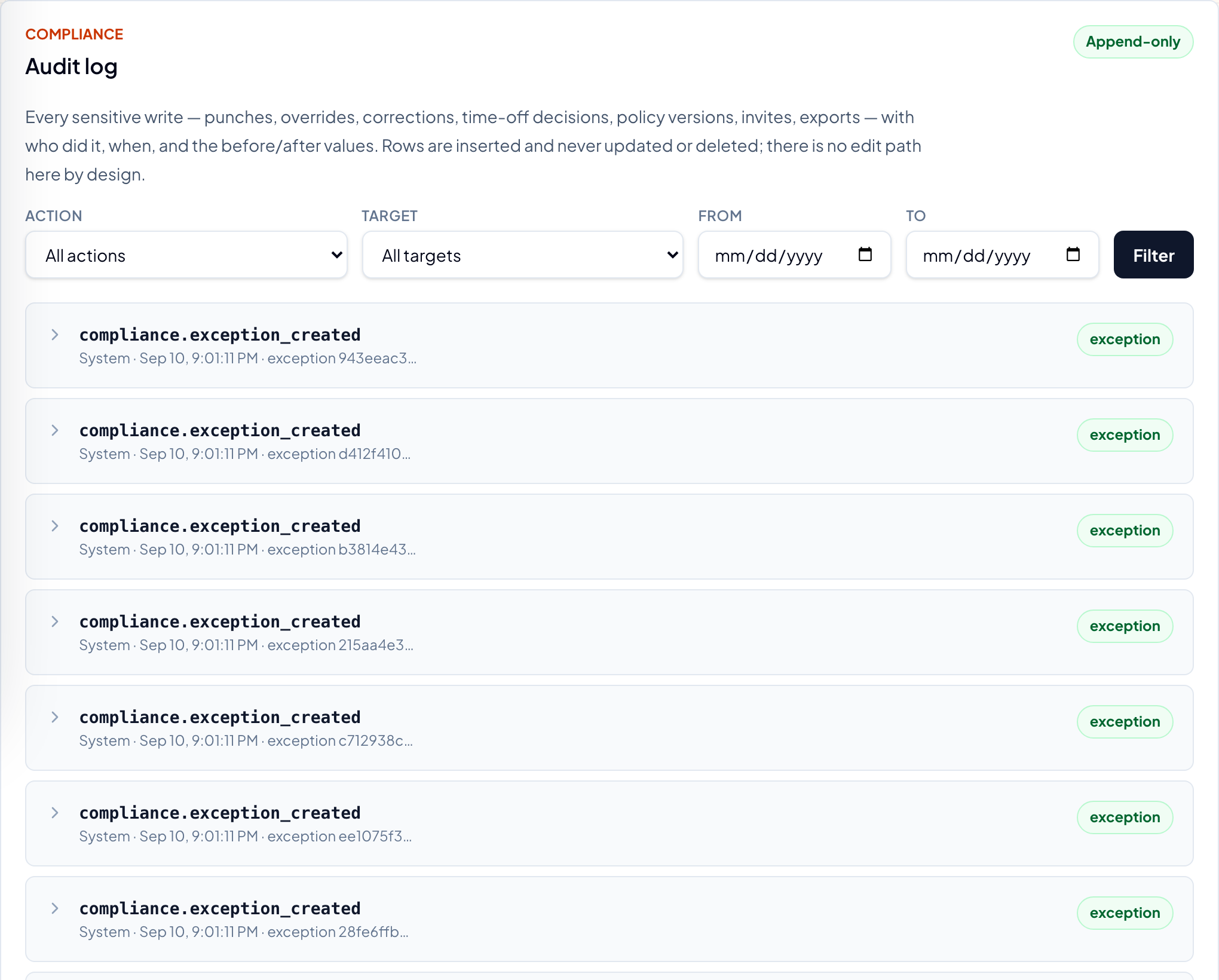Click the audit log description paragraph
Screen dimensions: 1219x980
[473, 146]
